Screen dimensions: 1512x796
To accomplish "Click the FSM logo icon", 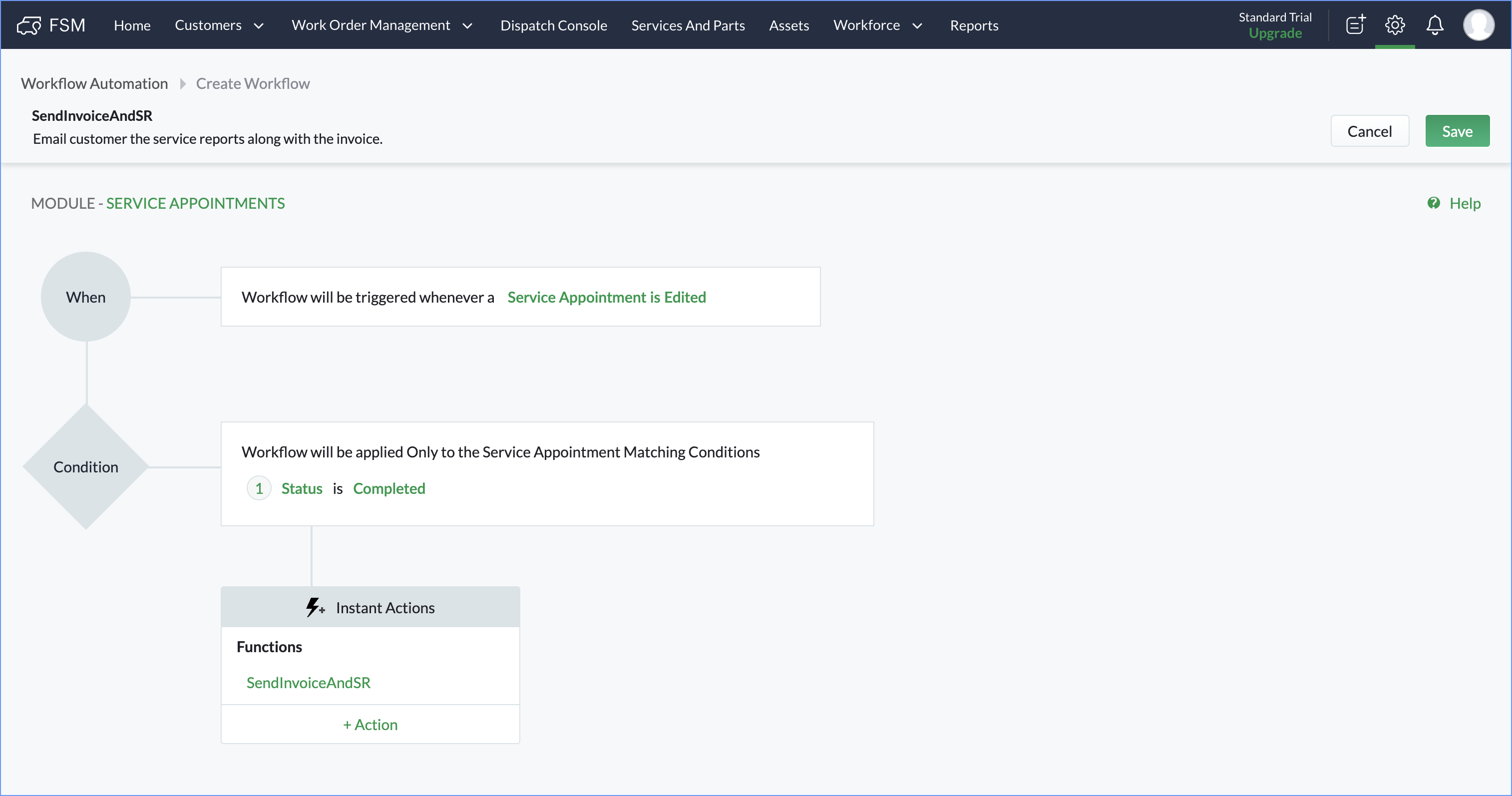I will click(x=29, y=25).
